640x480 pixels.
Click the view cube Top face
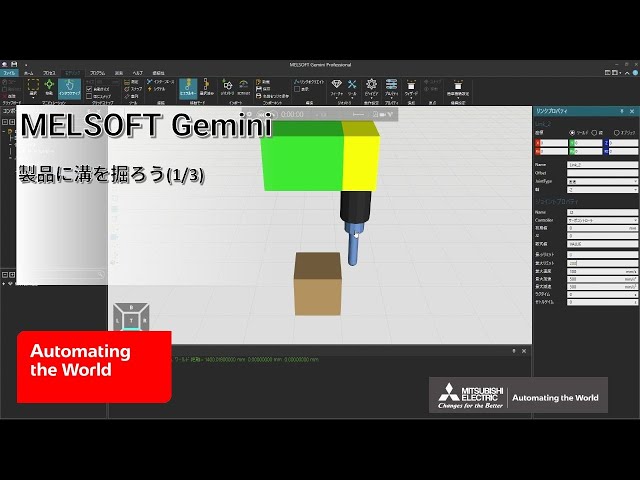click(x=131, y=321)
